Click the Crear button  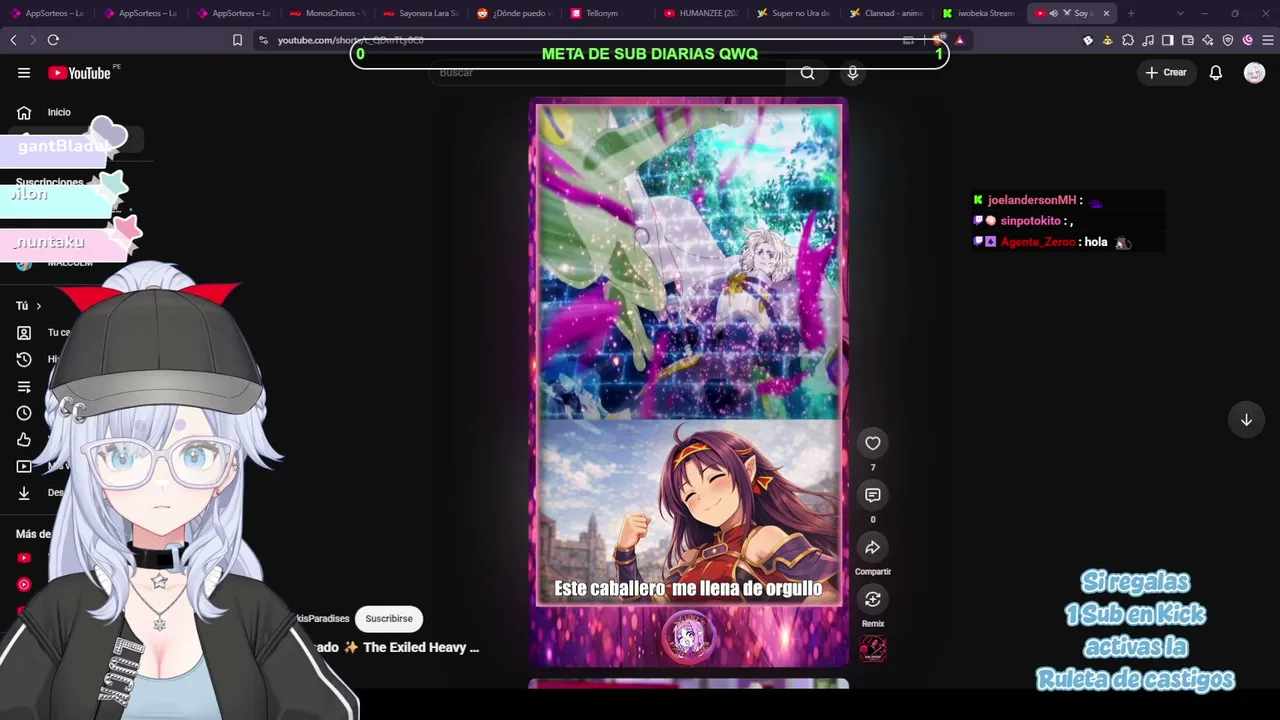tap(1166, 73)
